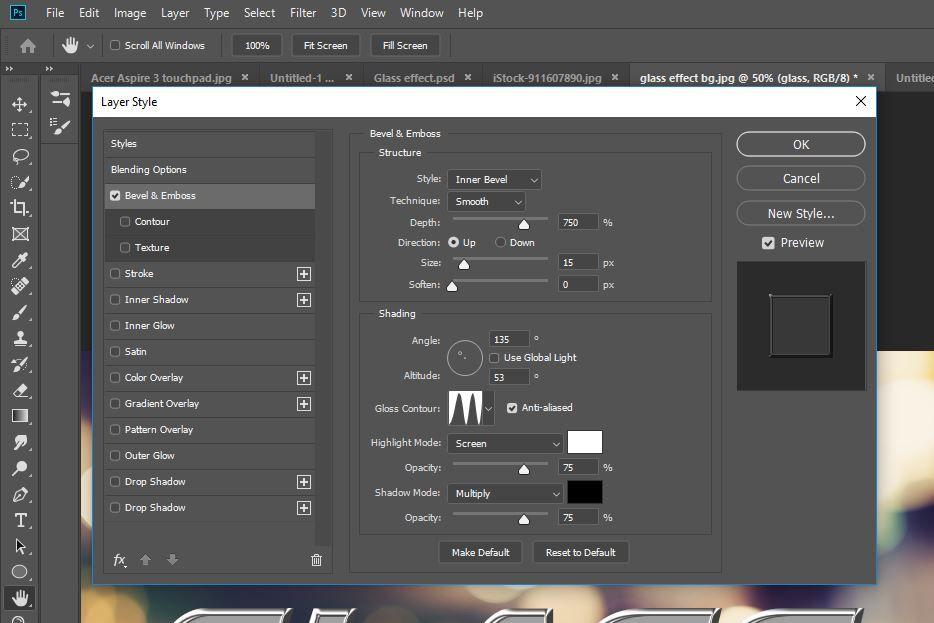Screen dimensions: 934x623
Task: Check Use Global Light
Action: pyautogui.click(x=494, y=358)
